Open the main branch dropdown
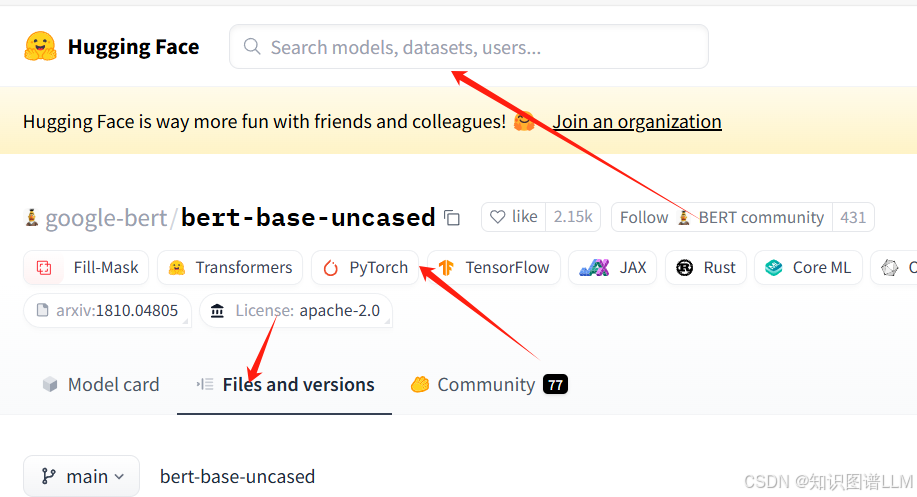 [81, 477]
